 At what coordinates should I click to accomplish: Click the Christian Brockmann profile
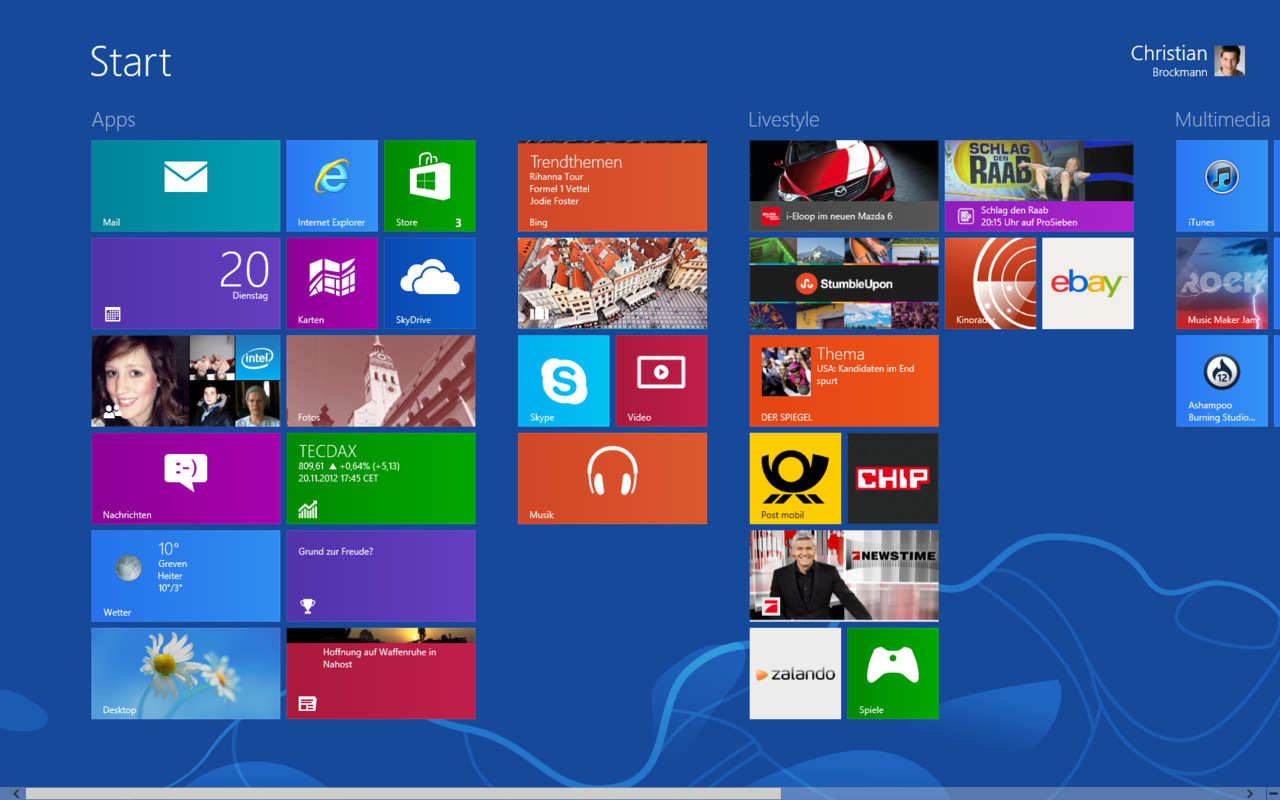click(x=1188, y=61)
